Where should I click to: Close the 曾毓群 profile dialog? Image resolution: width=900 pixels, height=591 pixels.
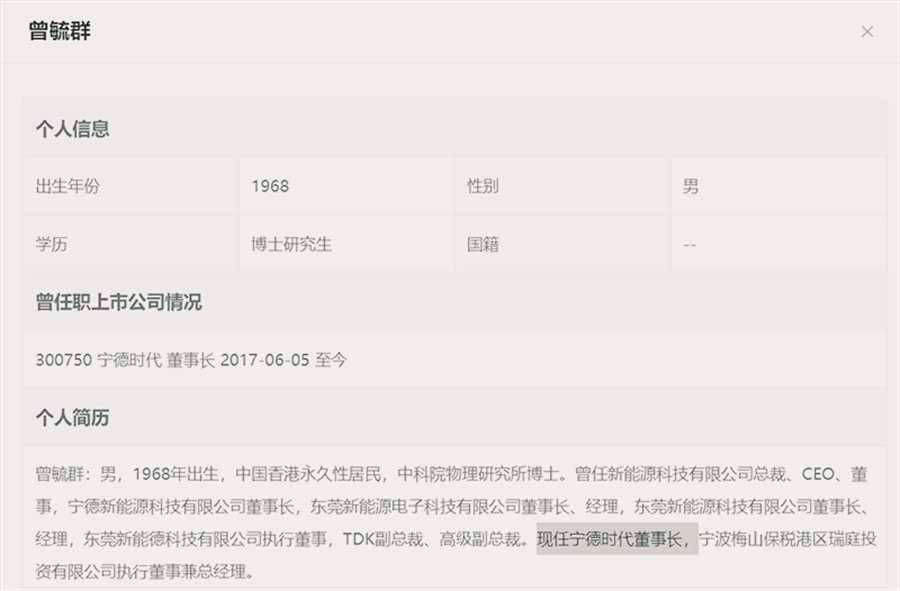click(867, 32)
